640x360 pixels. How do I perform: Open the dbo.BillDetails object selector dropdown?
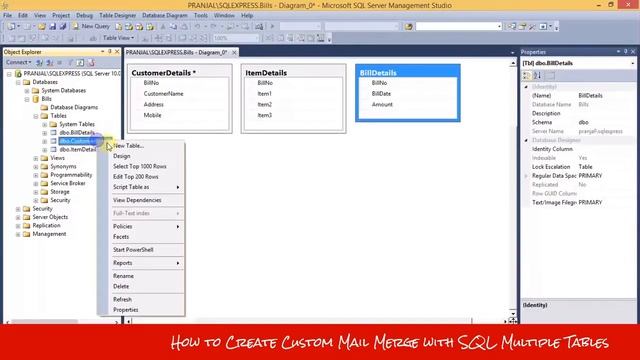pos(633,63)
